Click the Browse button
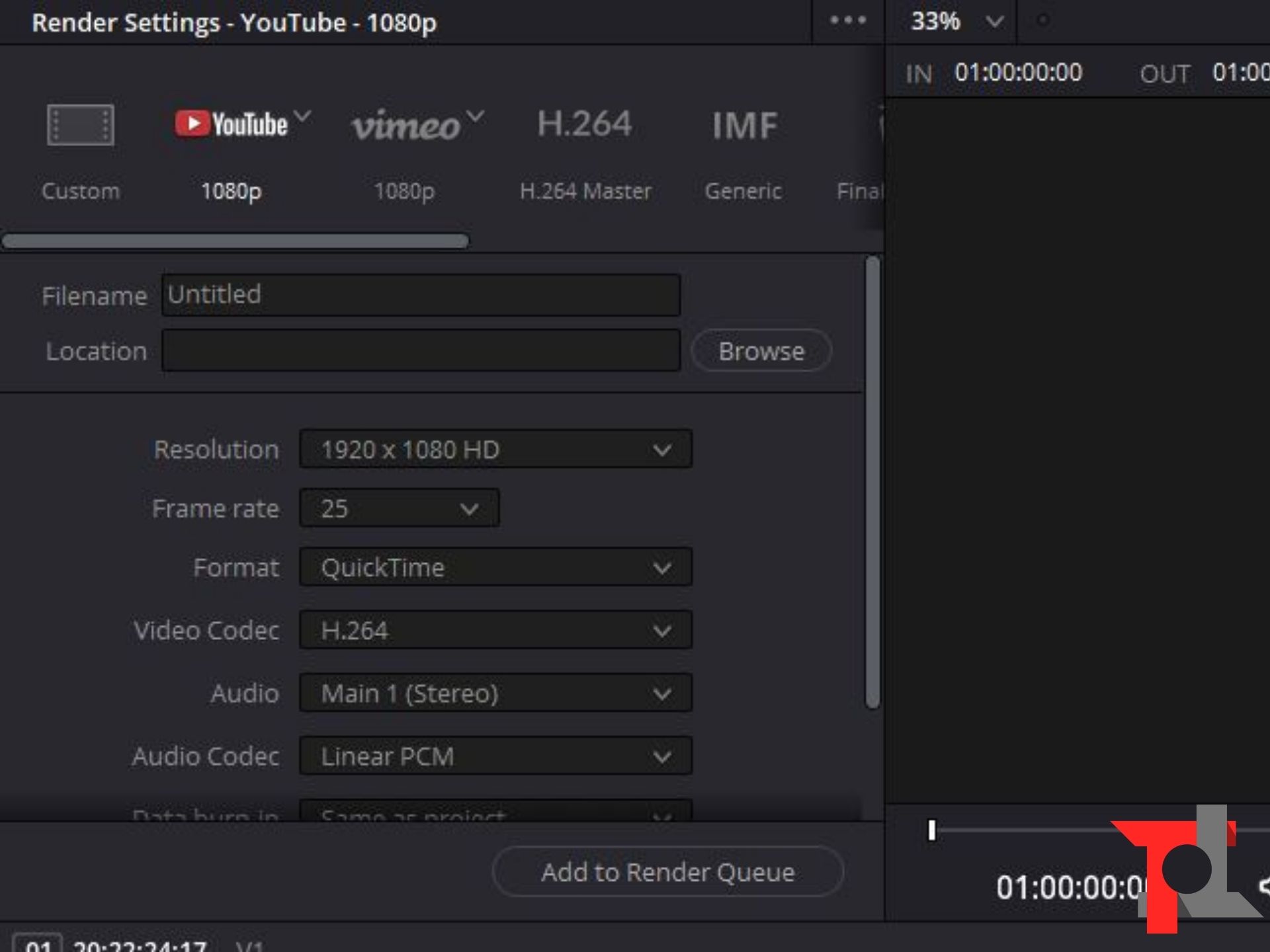Image resolution: width=1270 pixels, height=952 pixels. (x=761, y=351)
